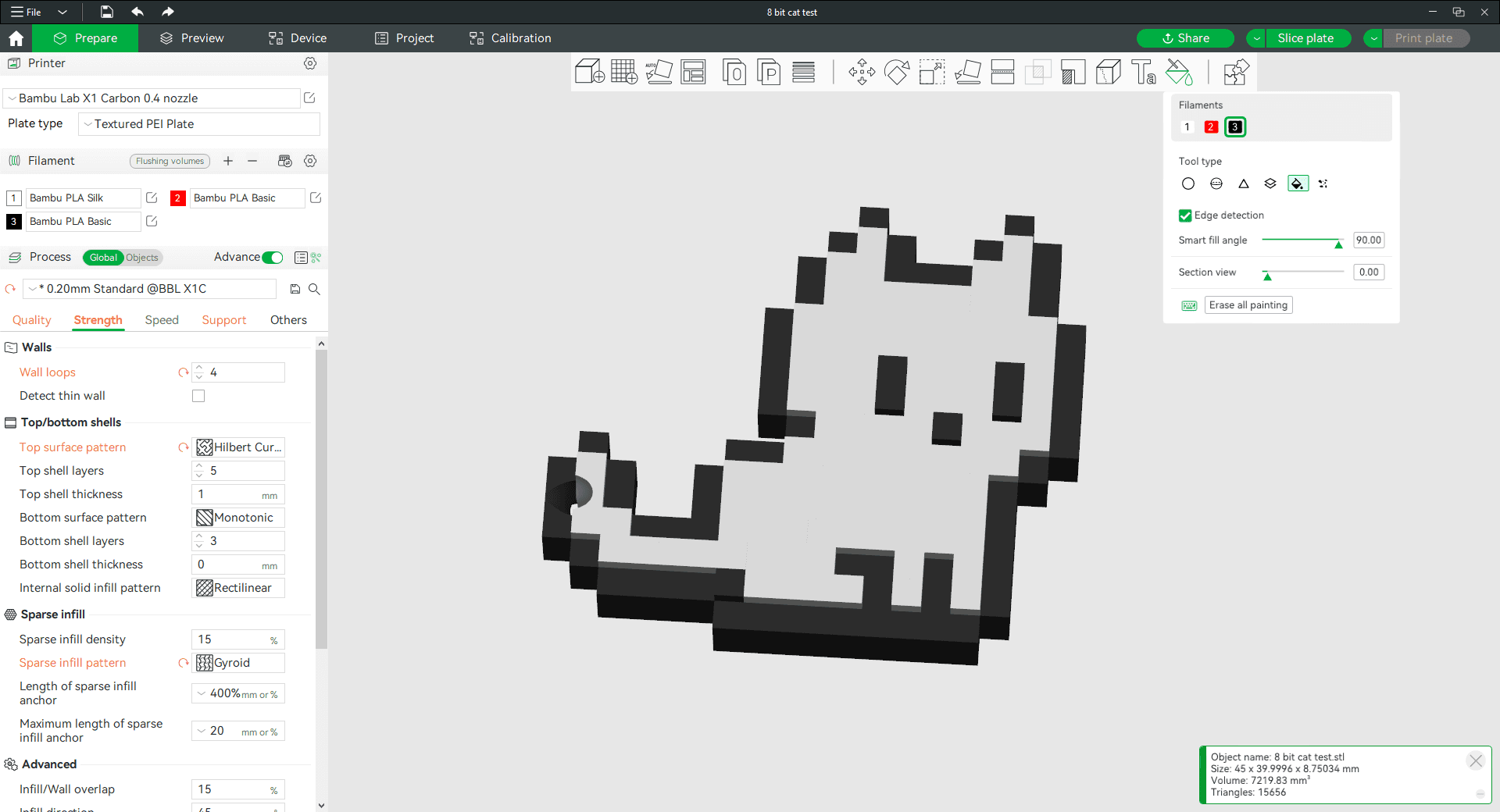Select the Height range tool type
Screen dimensions: 1500x812
point(1270,183)
